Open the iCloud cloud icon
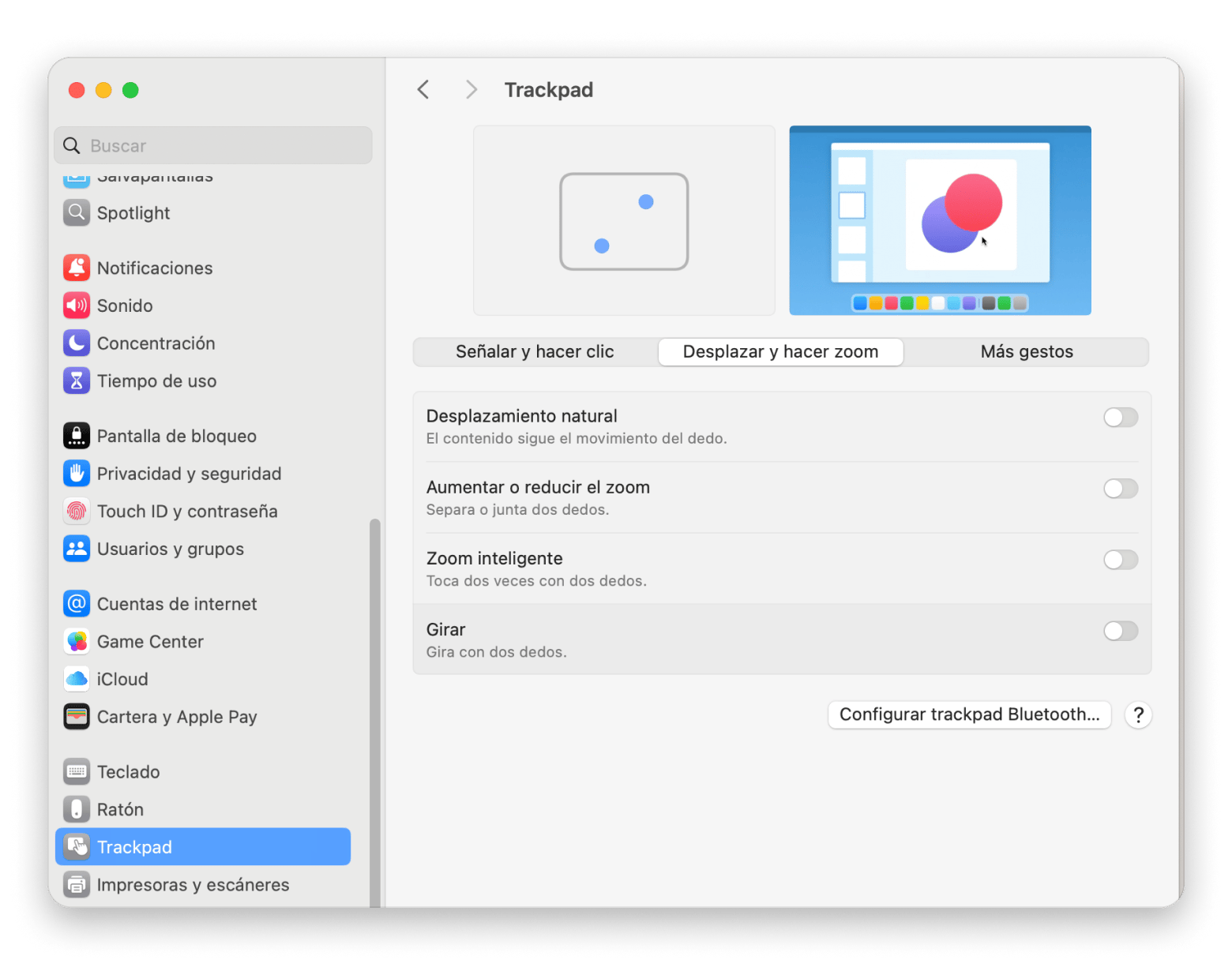 tap(77, 679)
